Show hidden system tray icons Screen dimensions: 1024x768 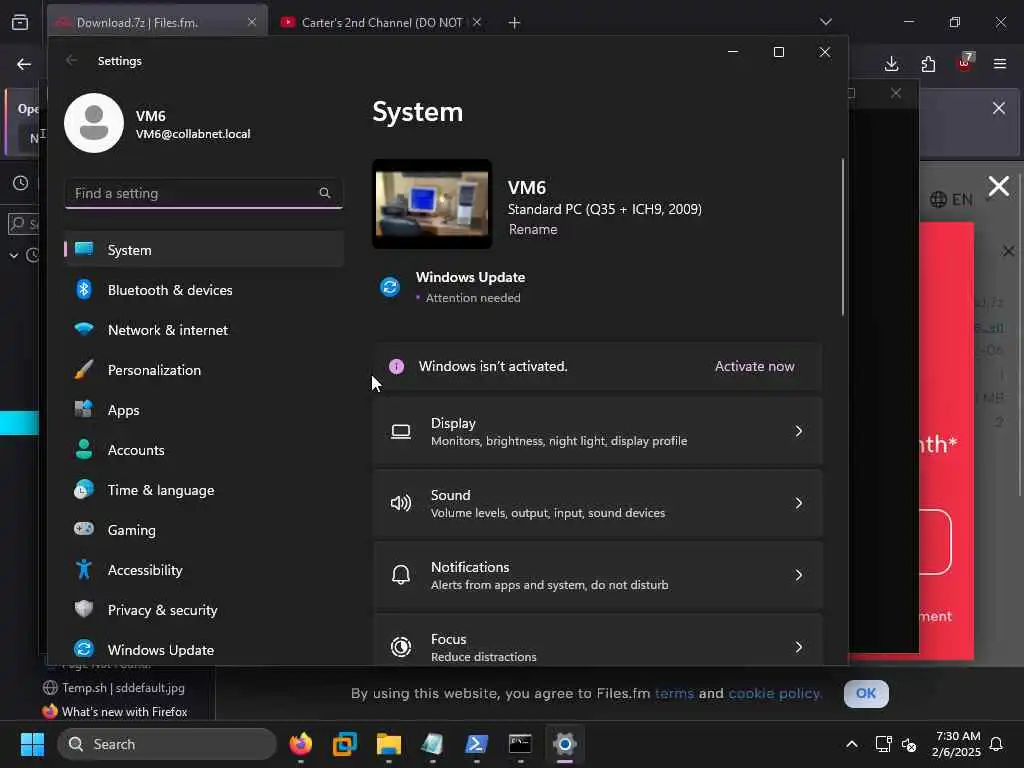click(x=852, y=744)
